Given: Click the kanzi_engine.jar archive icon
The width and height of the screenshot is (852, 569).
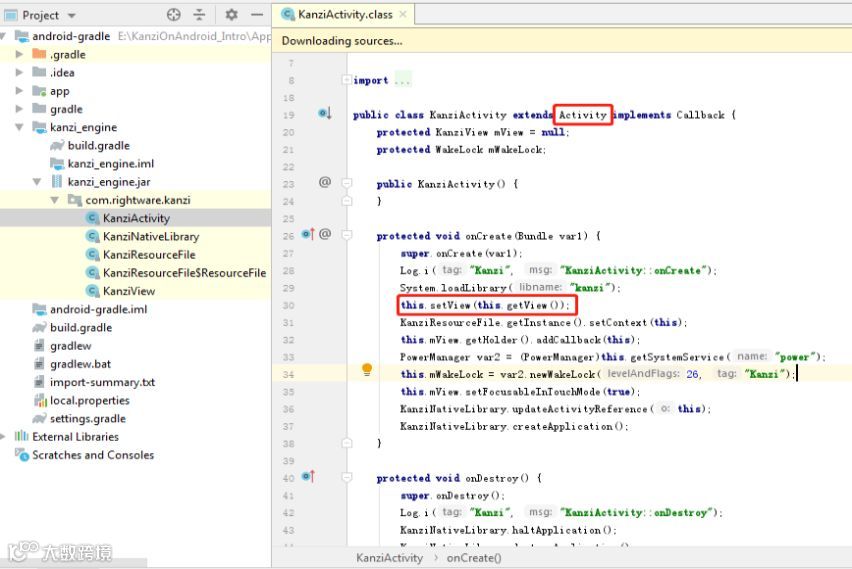Looking at the screenshot, I should pyautogui.click(x=57, y=182).
